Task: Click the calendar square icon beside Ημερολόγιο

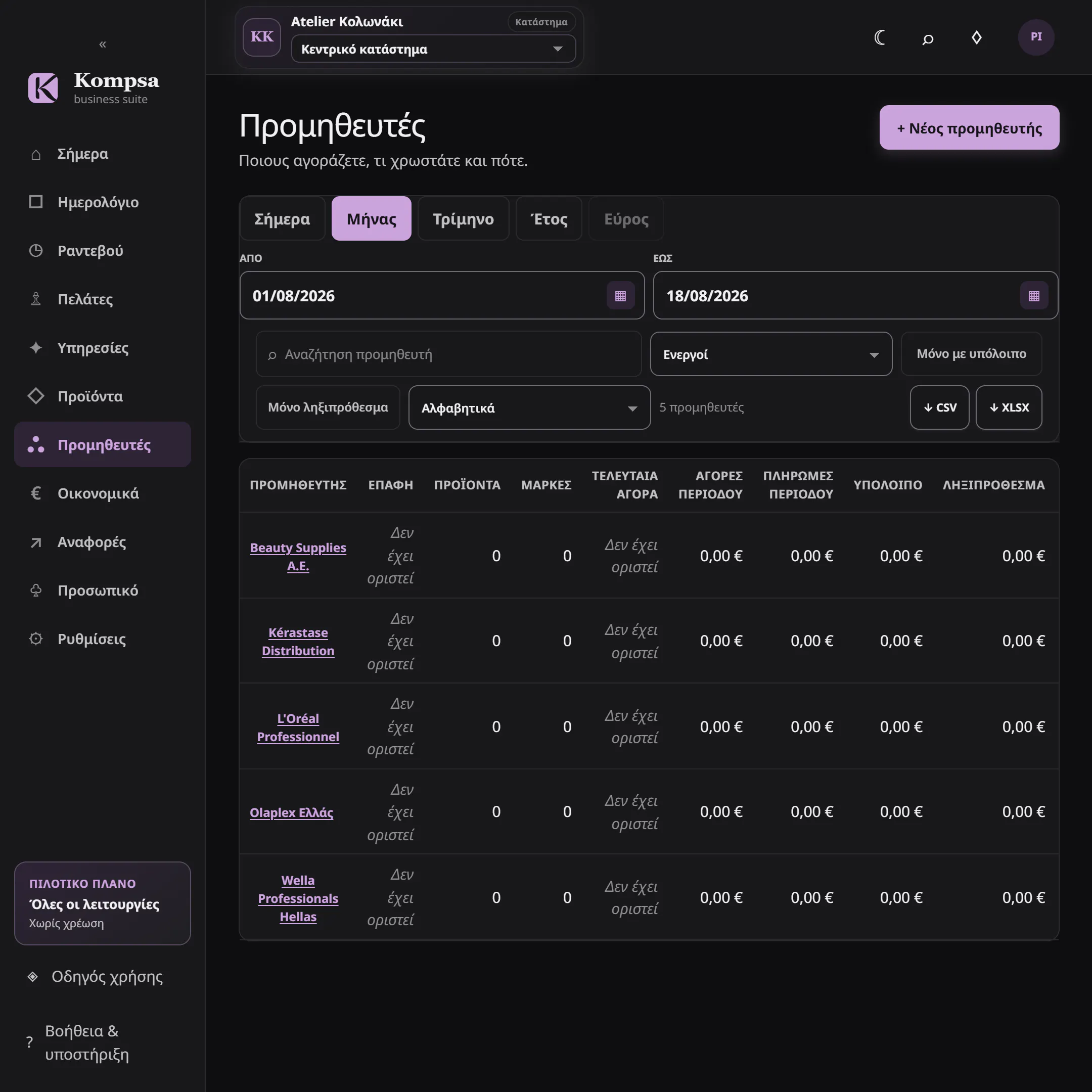Action: [x=35, y=202]
